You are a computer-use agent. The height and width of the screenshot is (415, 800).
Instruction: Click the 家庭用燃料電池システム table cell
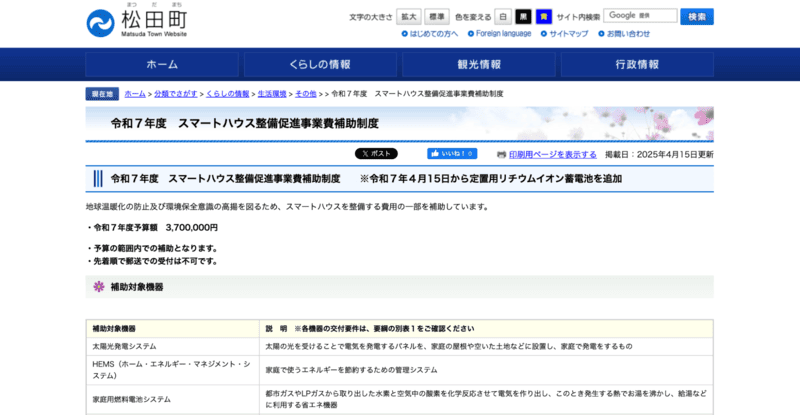173,399
